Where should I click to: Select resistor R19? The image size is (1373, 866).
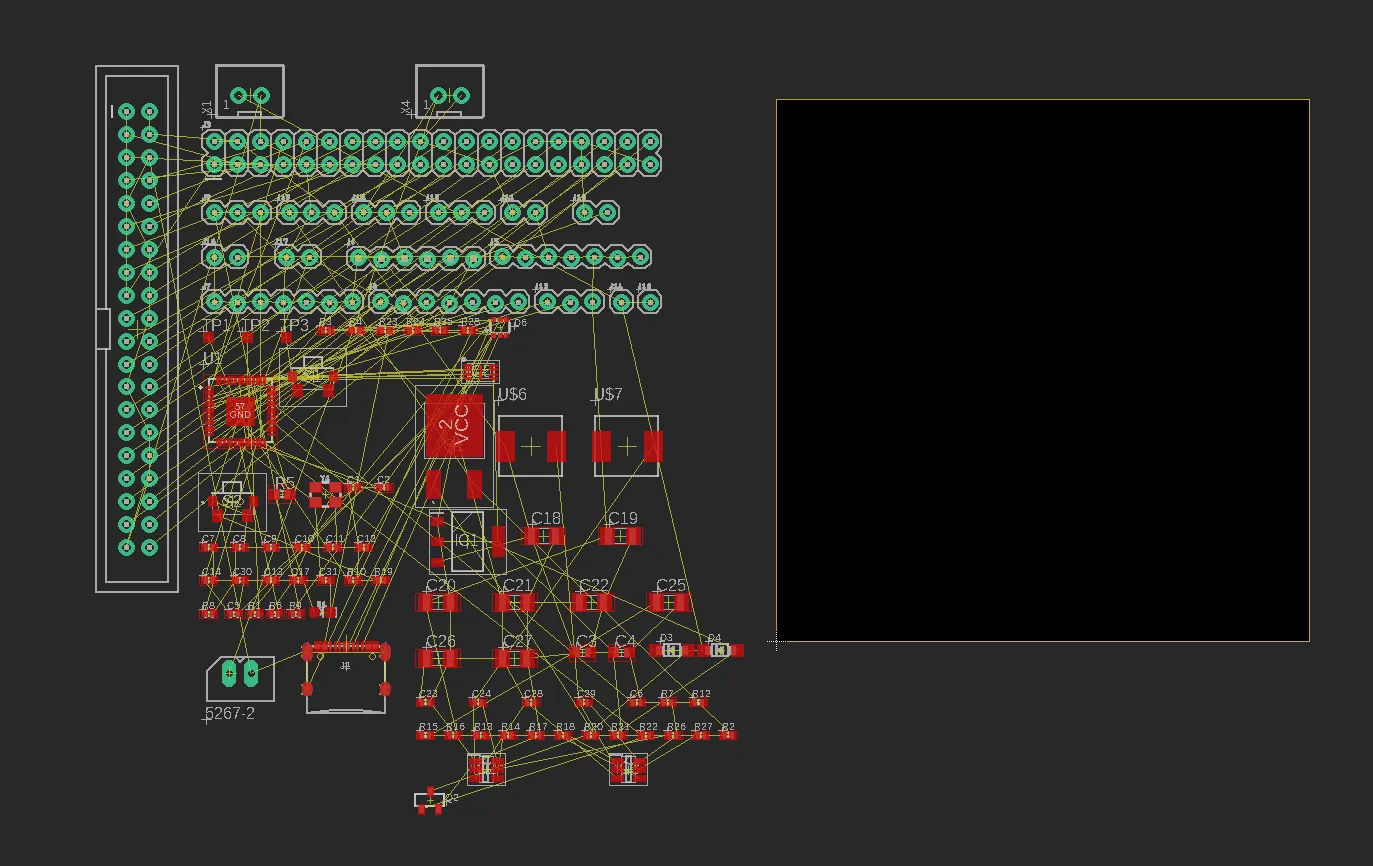point(381,580)
